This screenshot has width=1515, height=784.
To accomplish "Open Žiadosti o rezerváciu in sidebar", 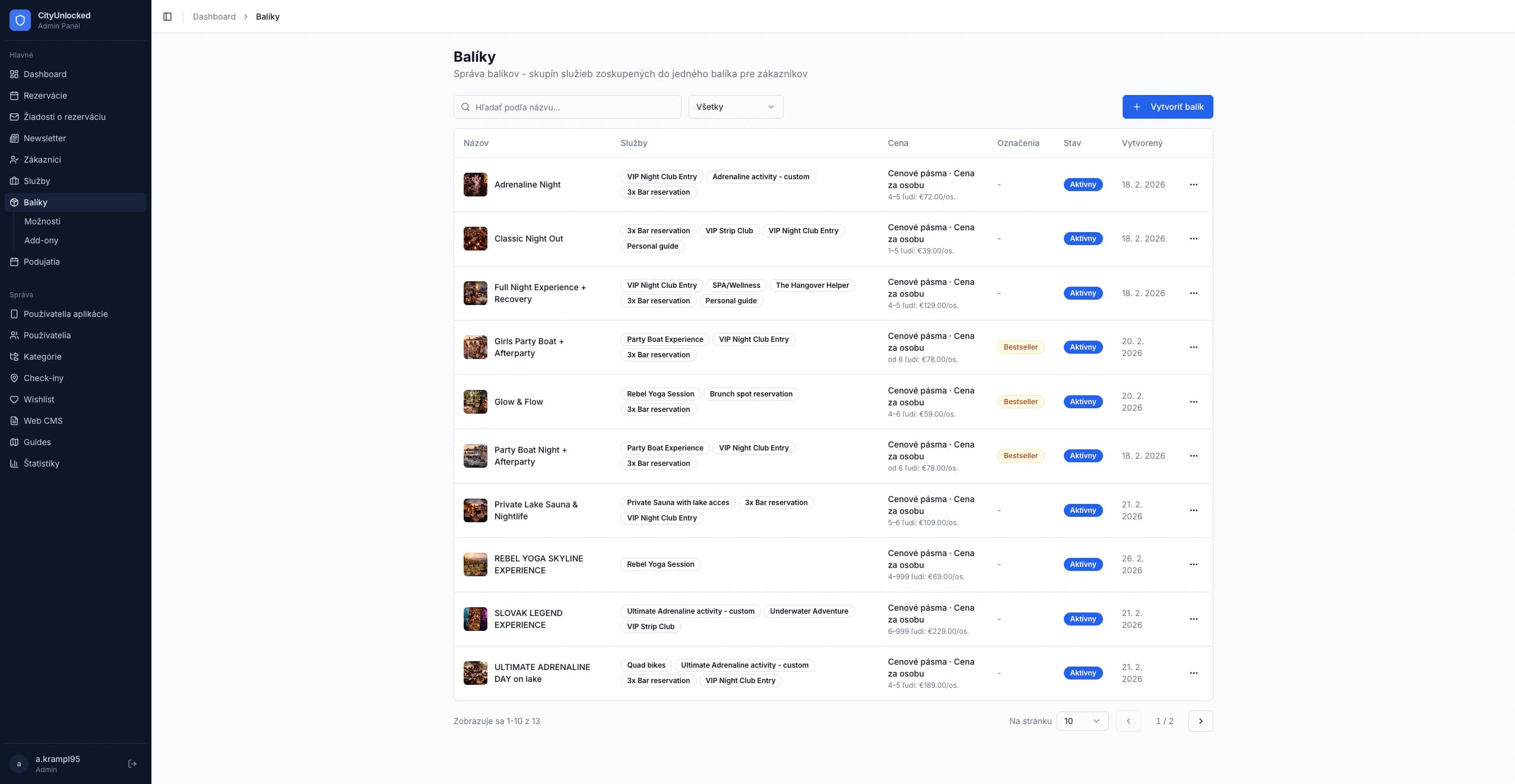I will pyautogui.click(x=75, y=117).
